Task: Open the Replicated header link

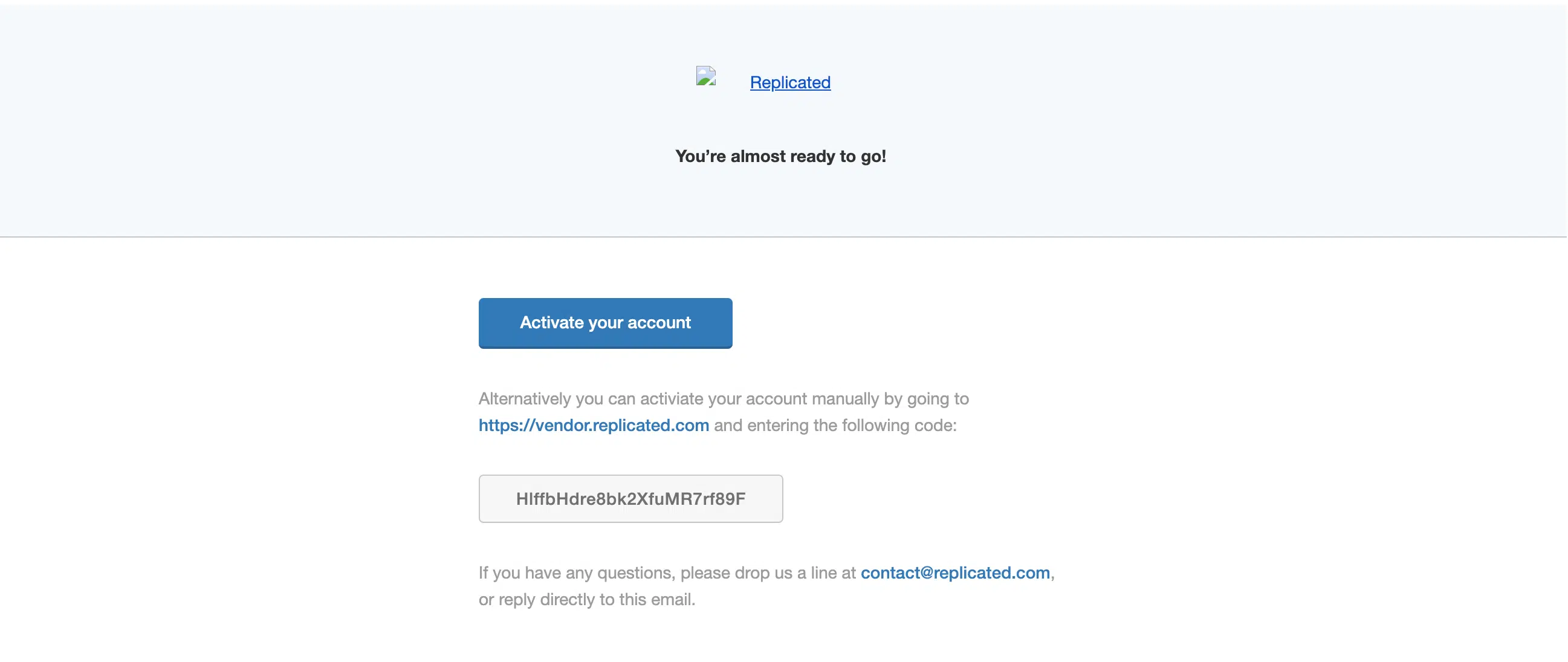Action: [789, 82]
